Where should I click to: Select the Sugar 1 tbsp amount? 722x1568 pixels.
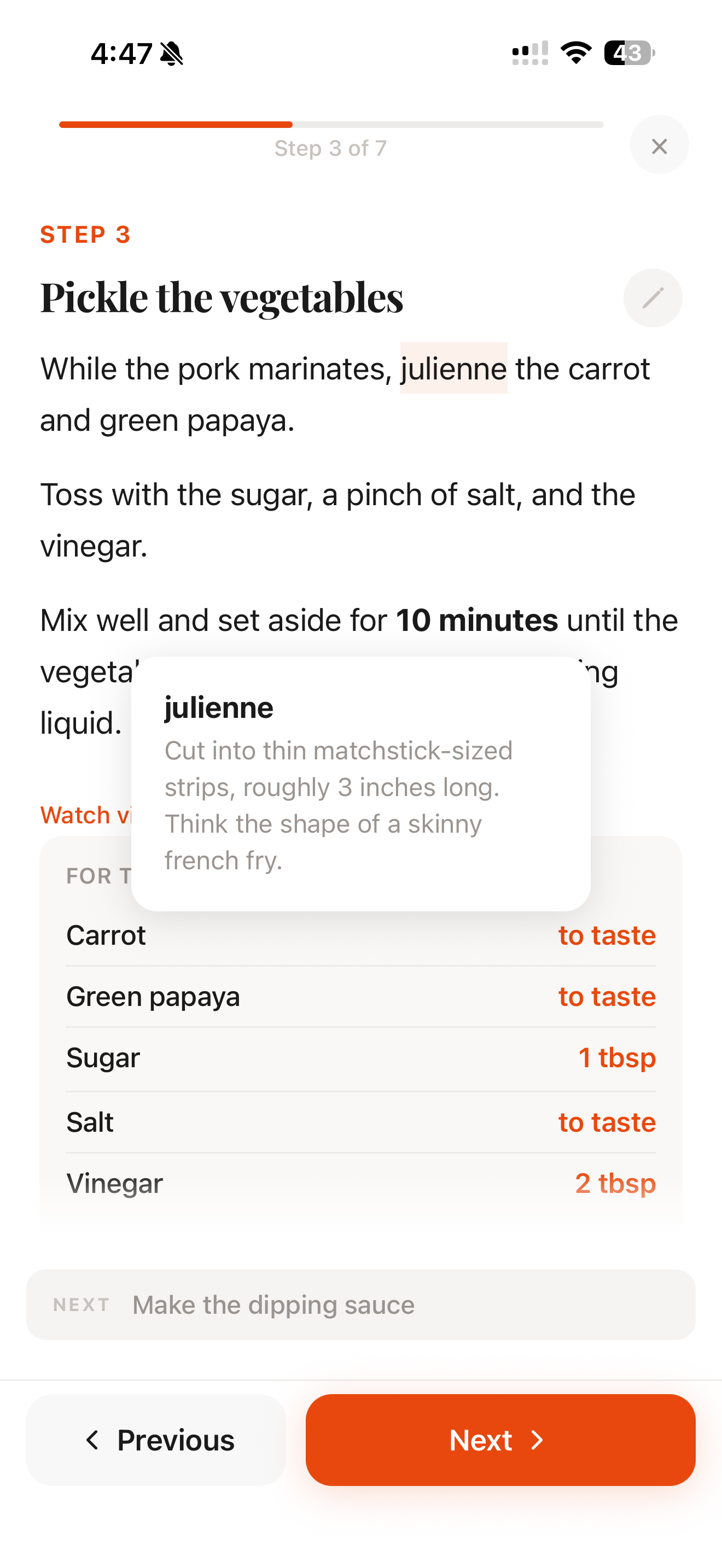[x=616, y=1058]
